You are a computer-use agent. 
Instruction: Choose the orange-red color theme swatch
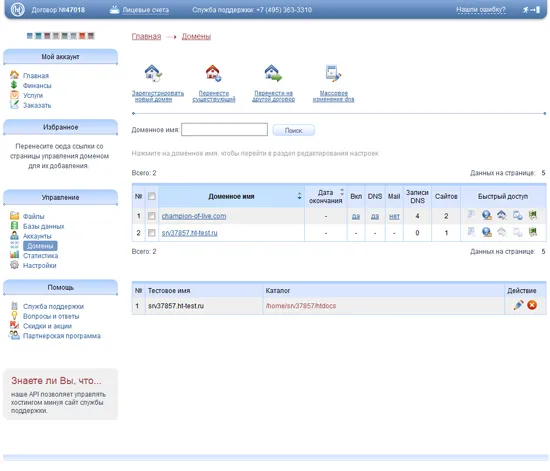click(82, 36)
